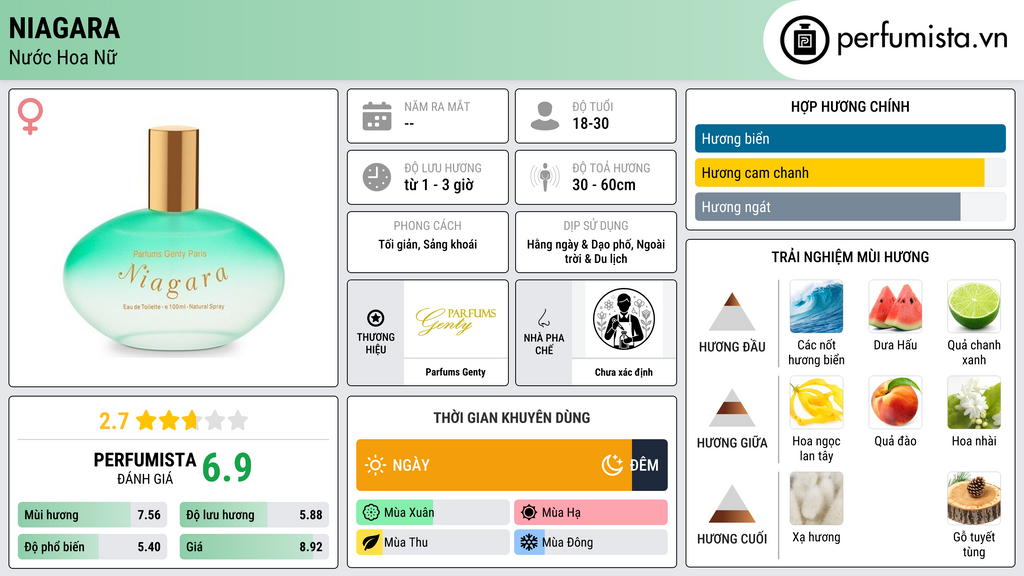
Task: Click the sillage icon for Độ toả hương
Action: click(545, 177)
